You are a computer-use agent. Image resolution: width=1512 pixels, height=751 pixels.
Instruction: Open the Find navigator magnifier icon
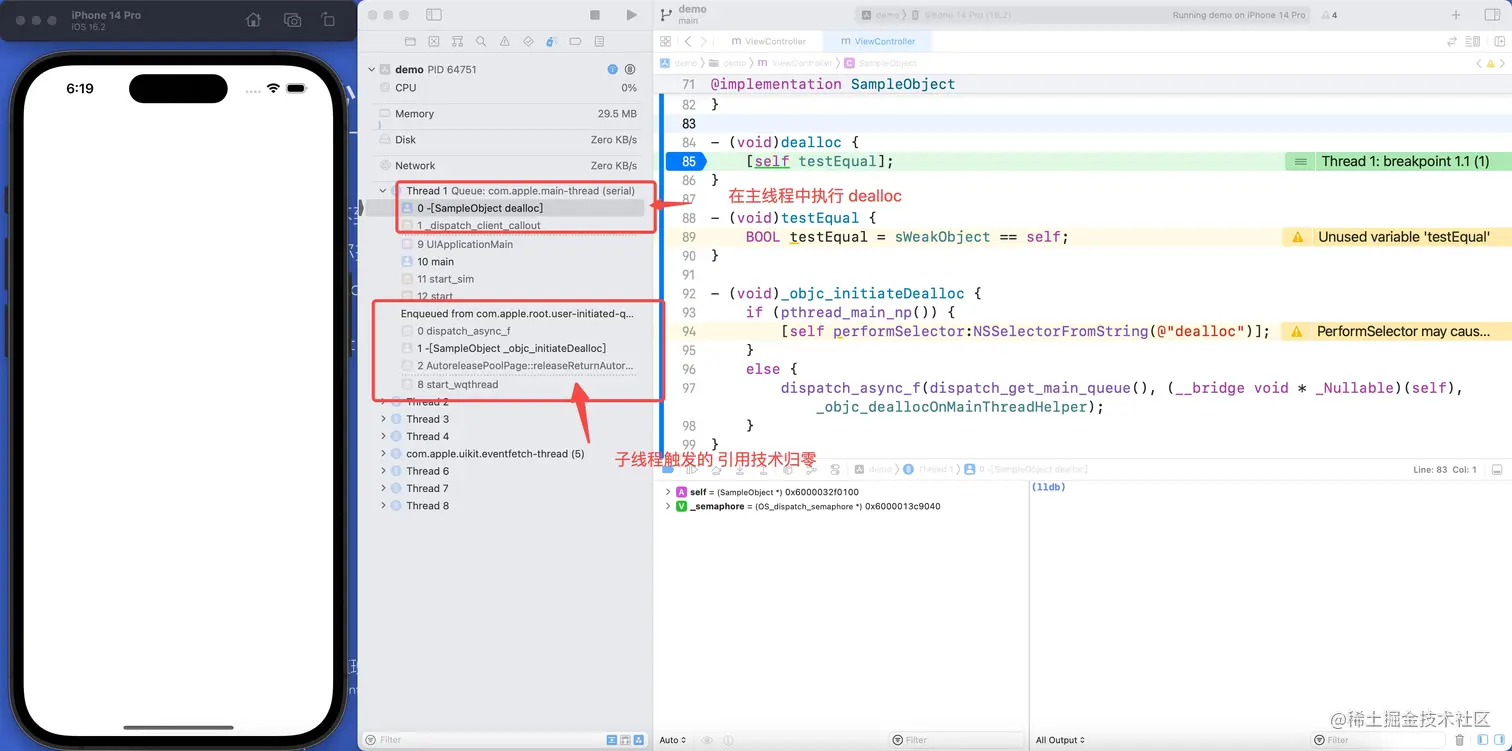(481, 42)
